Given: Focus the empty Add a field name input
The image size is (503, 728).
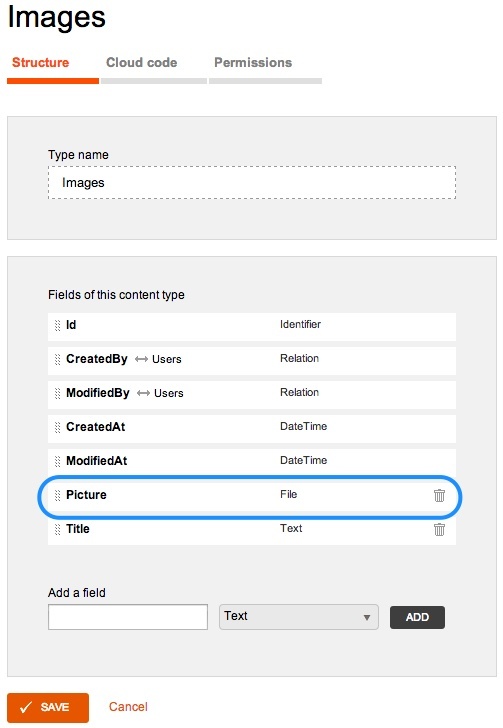Looking at the screenshot, I should [128, 617].
